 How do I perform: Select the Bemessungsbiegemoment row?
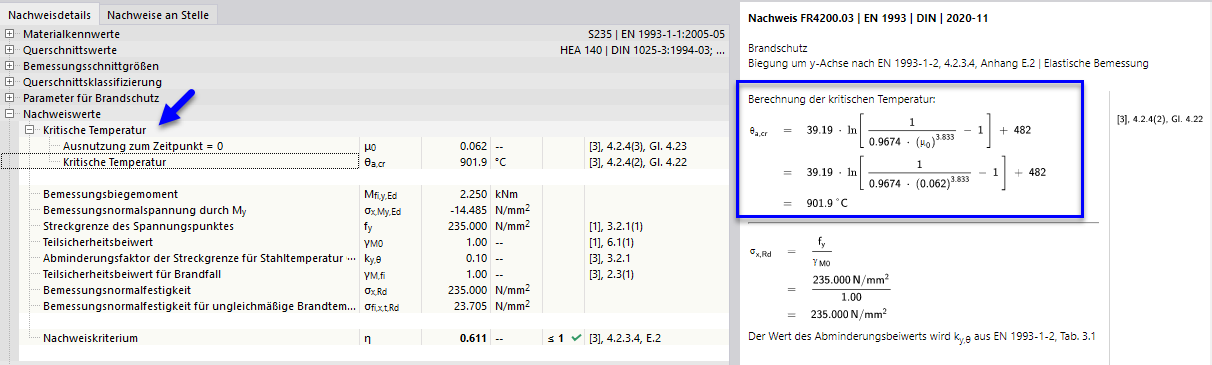(x=367, y=194)
